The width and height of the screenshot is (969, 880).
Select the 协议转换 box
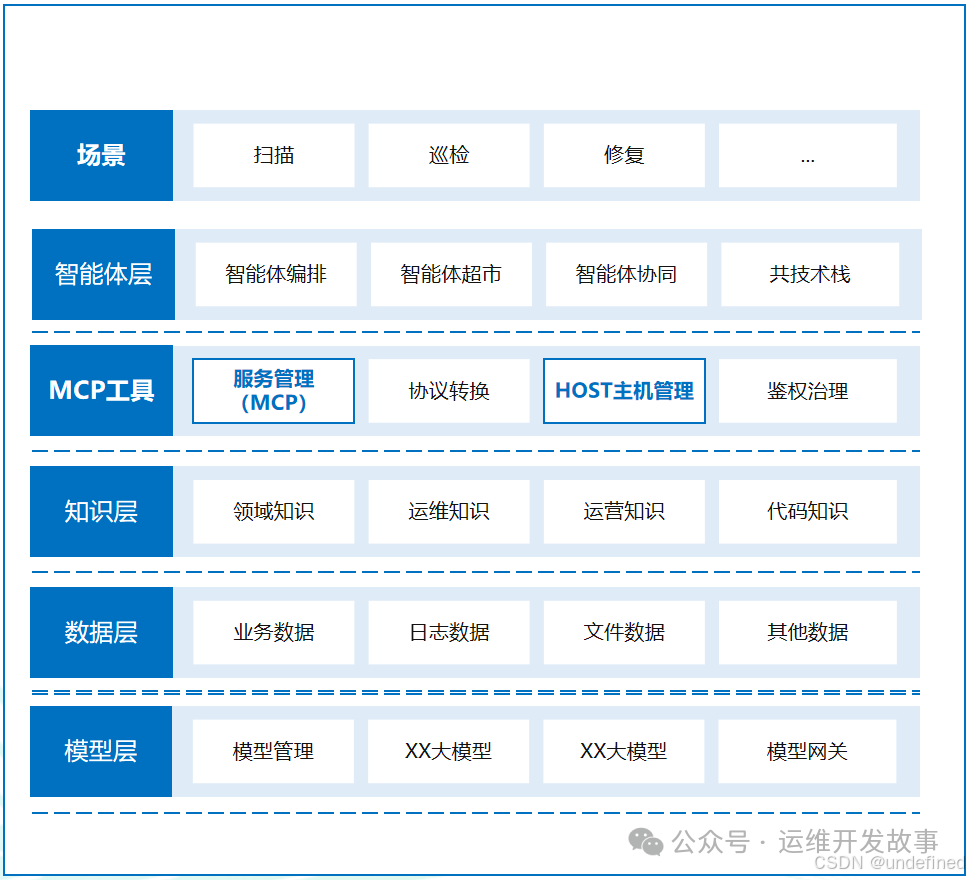pos(449,391)
